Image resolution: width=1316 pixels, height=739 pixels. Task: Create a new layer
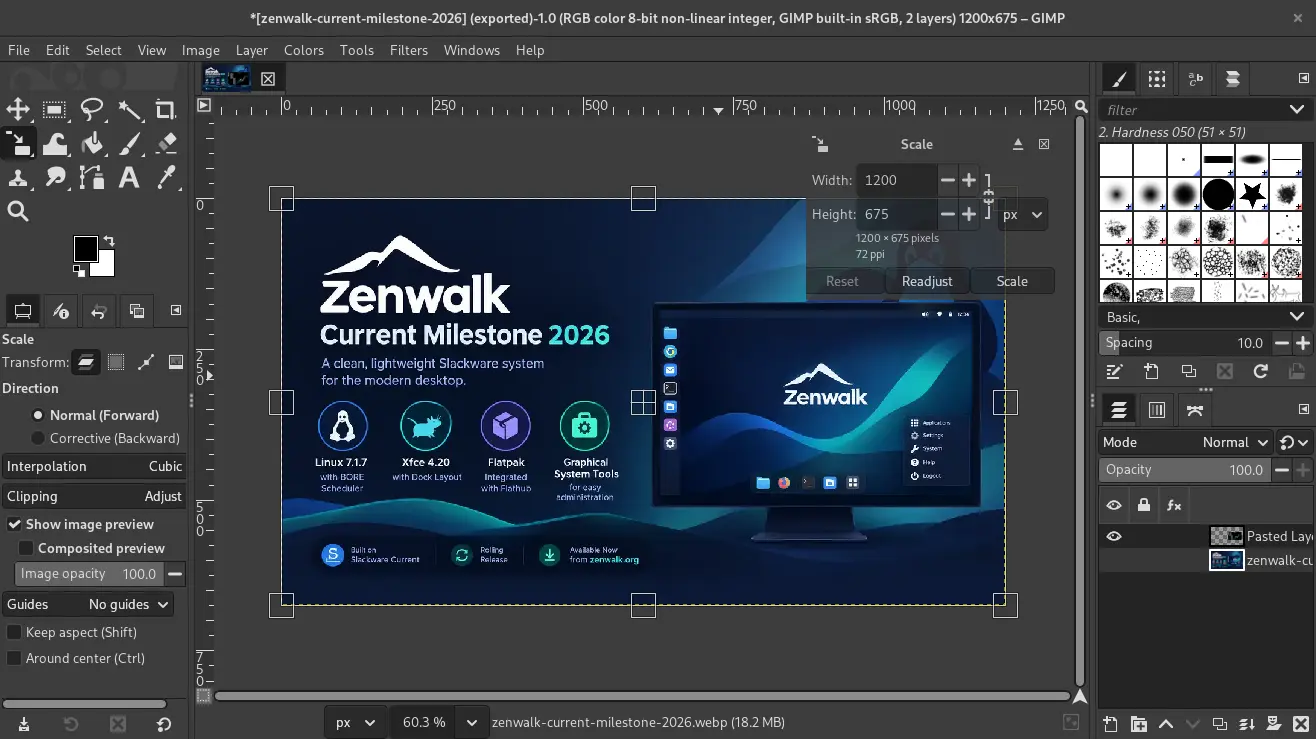pyautogui.click(x=1110, y=724)
